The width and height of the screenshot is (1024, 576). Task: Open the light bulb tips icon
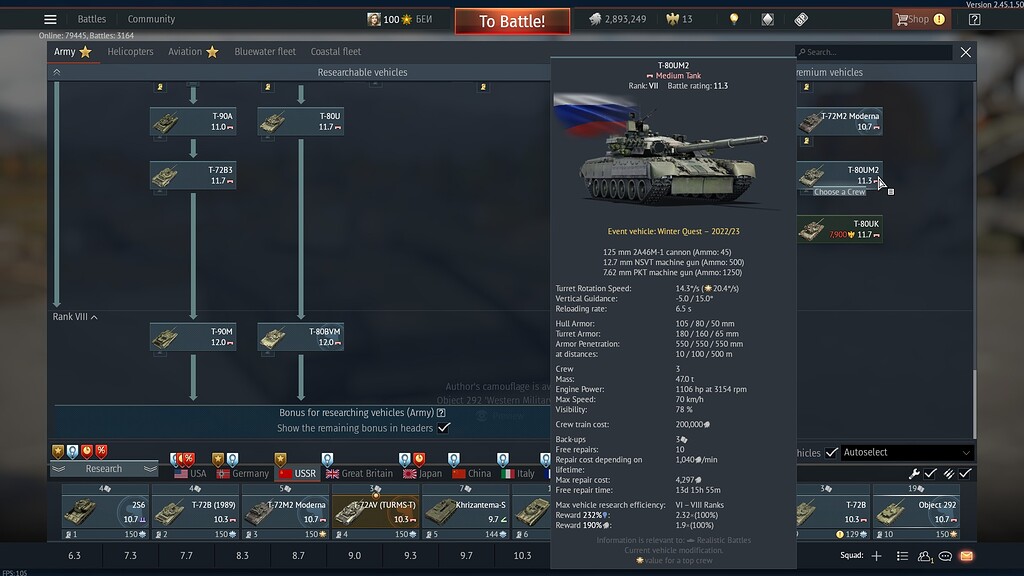click(734, 19)
